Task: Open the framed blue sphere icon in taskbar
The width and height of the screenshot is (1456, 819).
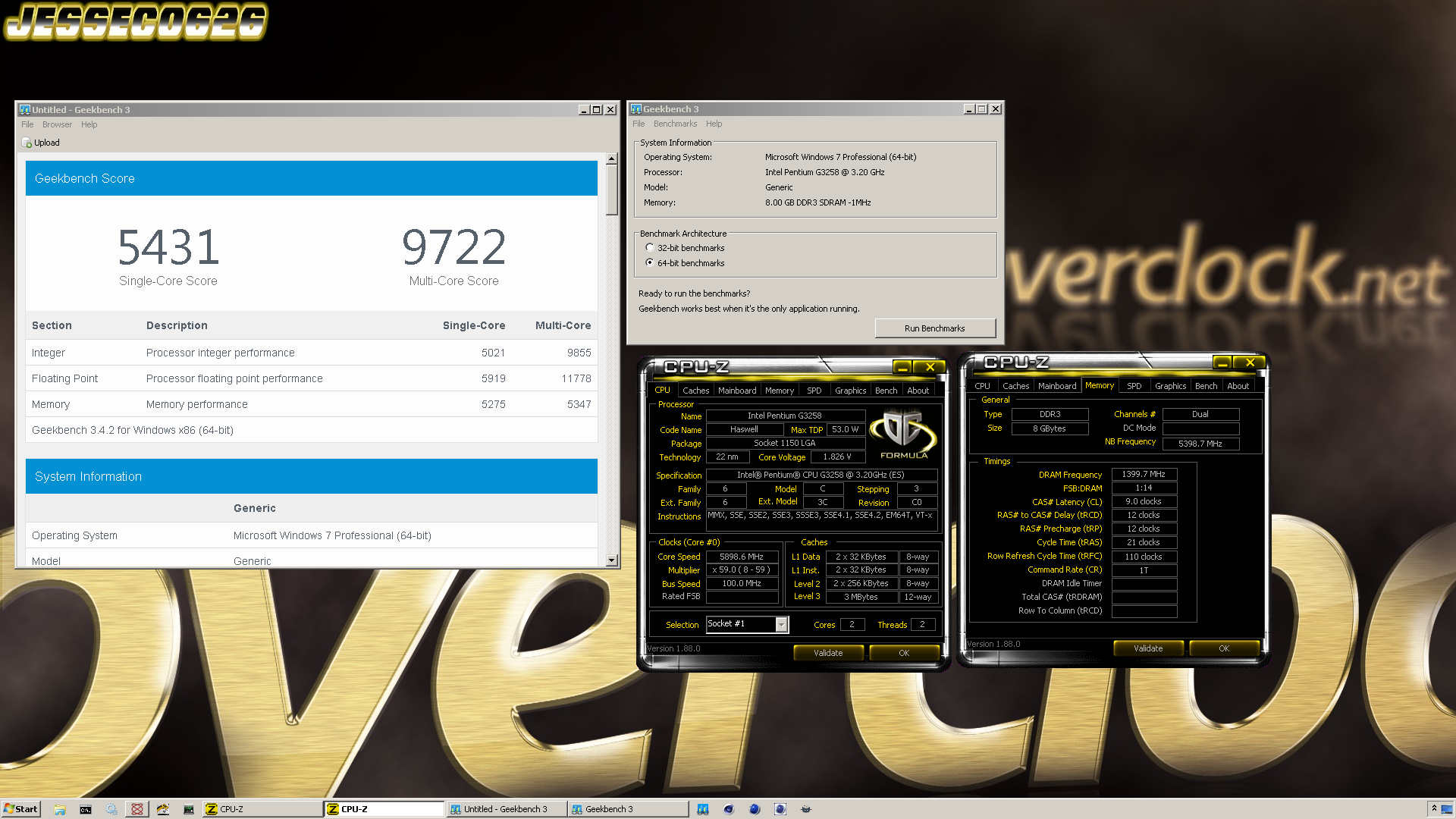Action: click(780, 809)
